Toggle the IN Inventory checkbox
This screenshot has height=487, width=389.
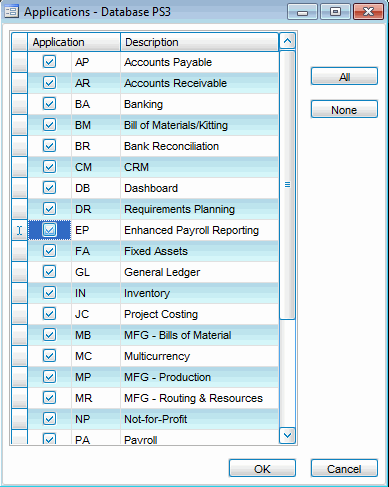click(x=49, y=293)
